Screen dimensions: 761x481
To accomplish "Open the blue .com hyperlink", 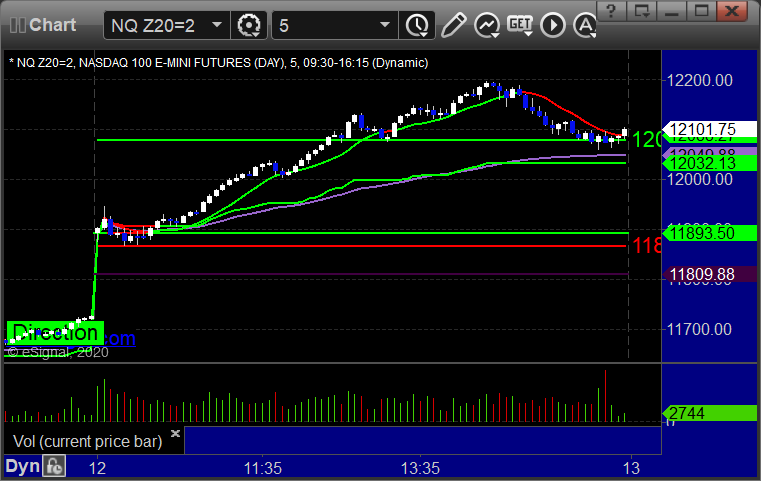I will (120, 338).
